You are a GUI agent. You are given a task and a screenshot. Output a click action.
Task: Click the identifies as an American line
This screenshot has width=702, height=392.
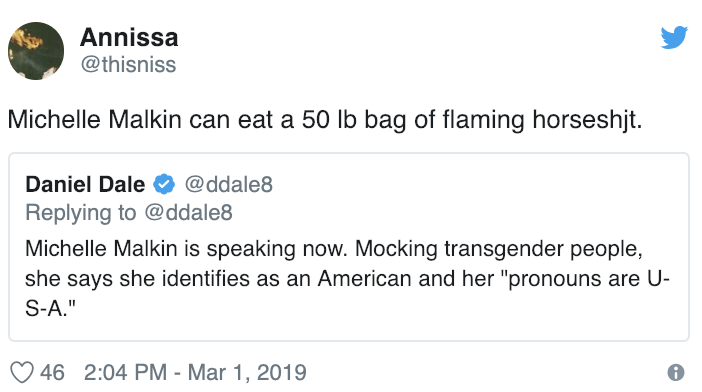pyautogui.click(x=347, y=279)
